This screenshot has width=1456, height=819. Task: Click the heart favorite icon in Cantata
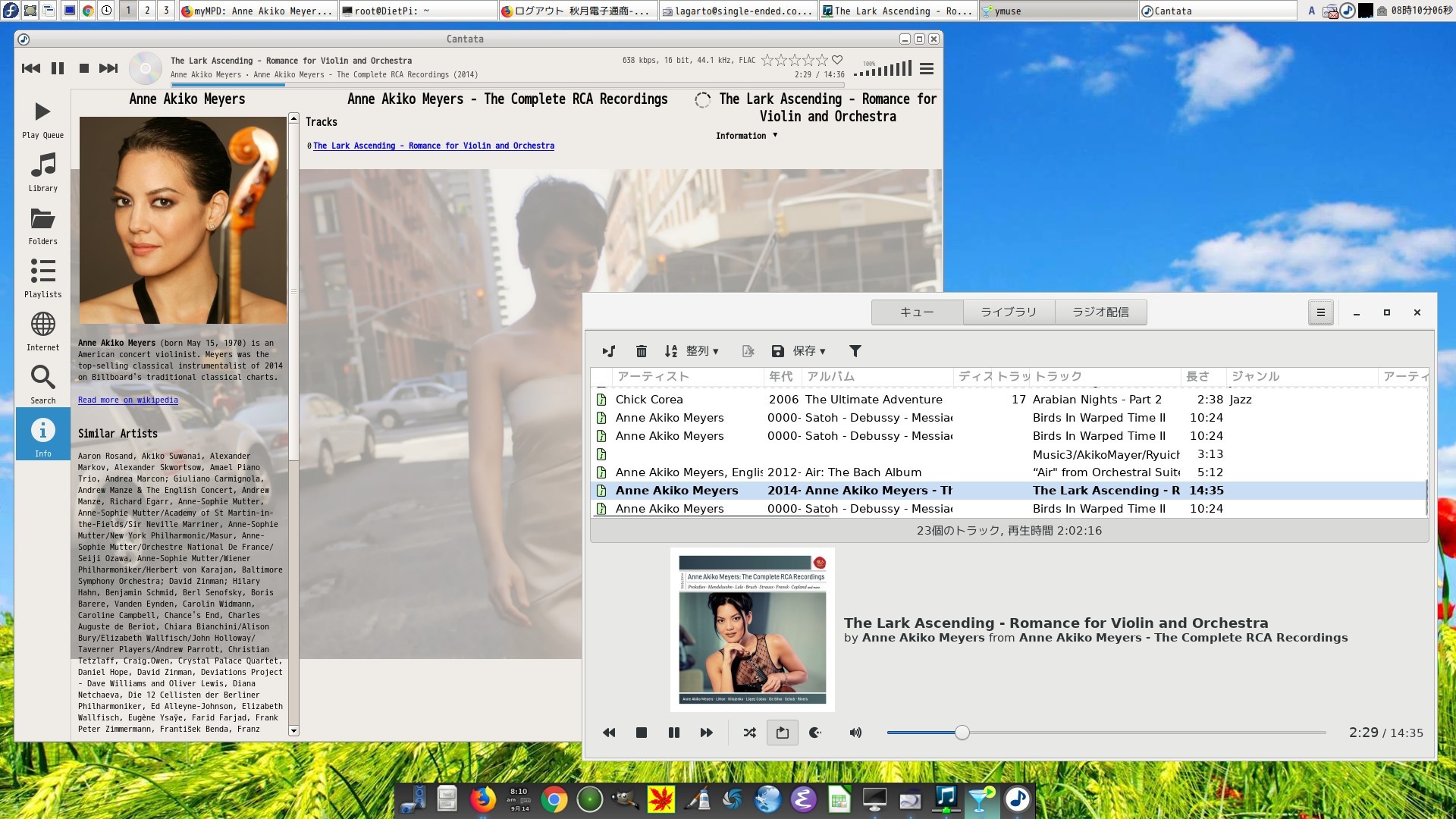837,60
